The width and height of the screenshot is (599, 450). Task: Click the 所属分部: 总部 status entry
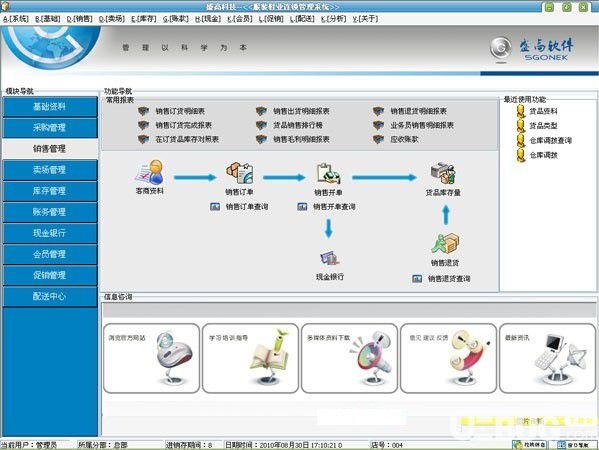pos(103,445)
